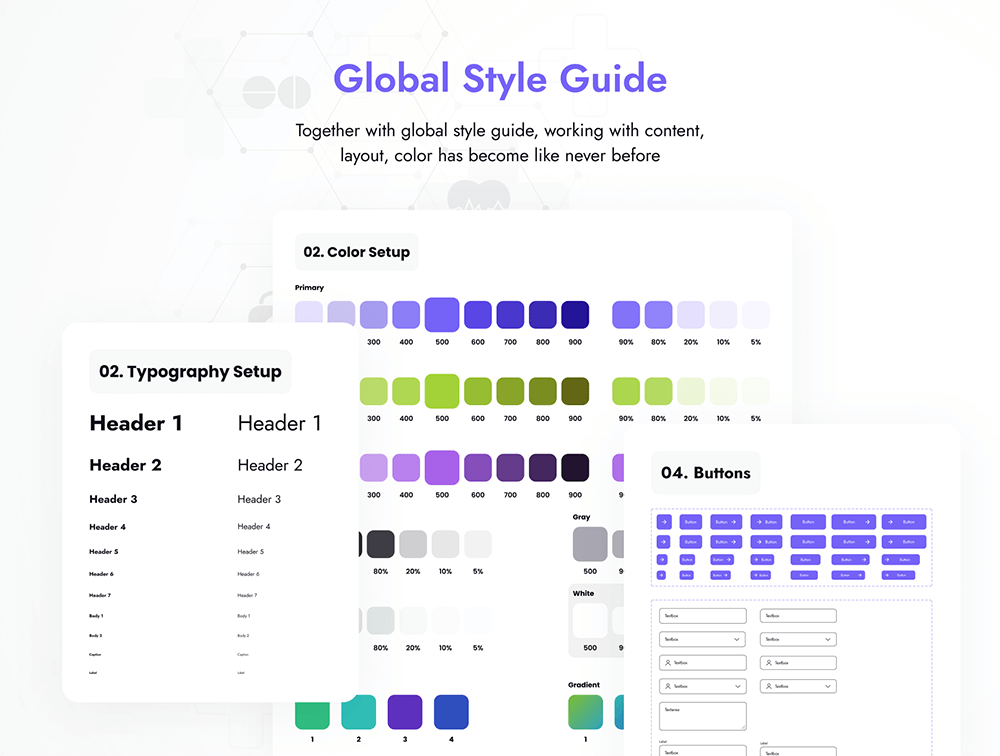This screenshot has width=1000, height=756.
Task: Select the 04. Buttons section header
Action: pos(707,473)
